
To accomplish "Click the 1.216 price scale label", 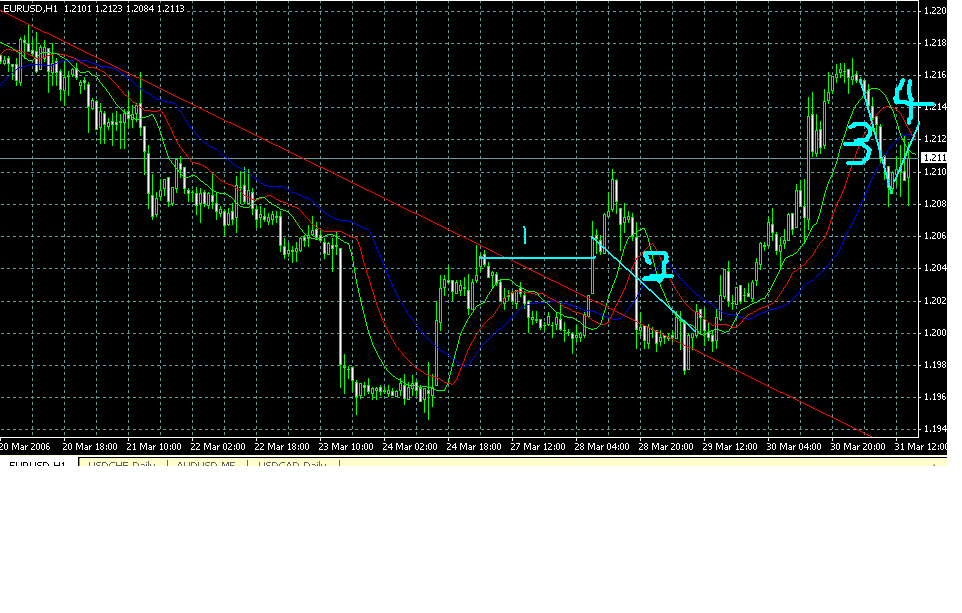I will pos(934,75).
